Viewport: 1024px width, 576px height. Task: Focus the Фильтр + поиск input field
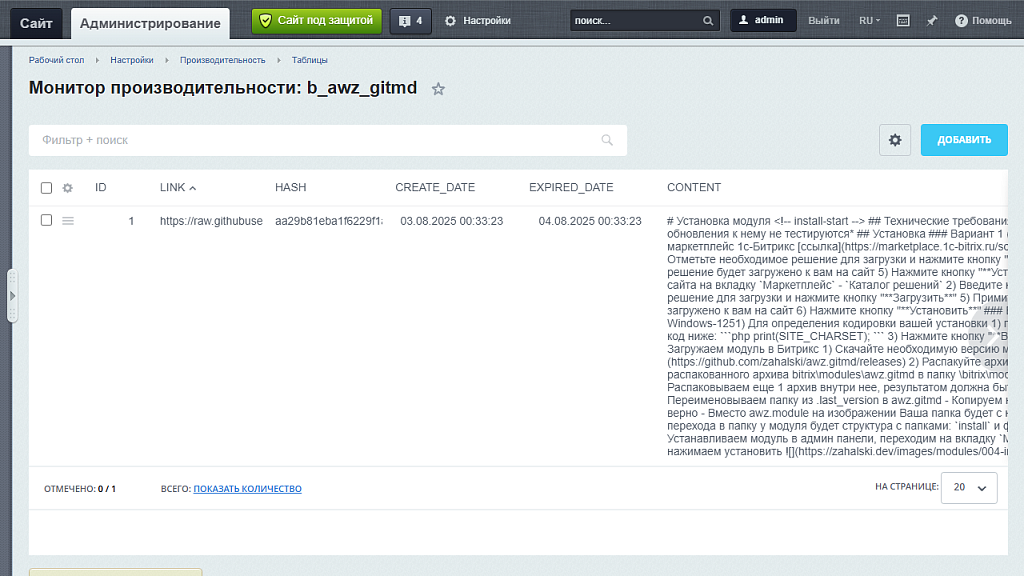point(320,140)
